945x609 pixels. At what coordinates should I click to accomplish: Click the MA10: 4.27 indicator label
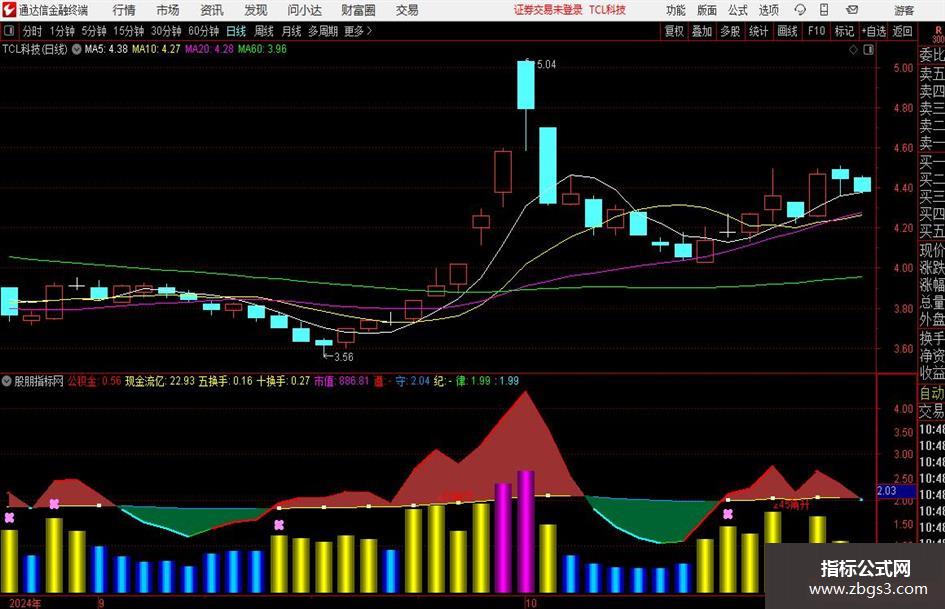tap(156, 49)
